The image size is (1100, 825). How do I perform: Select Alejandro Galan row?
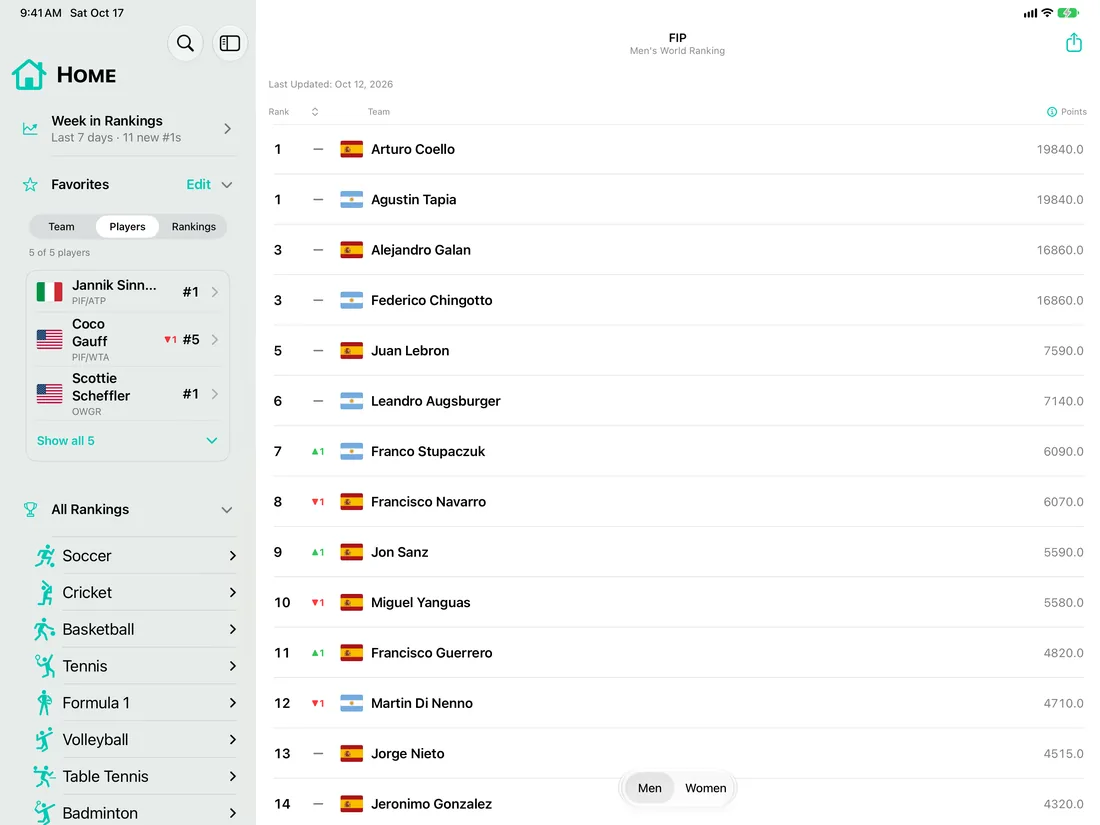pyautogui.click(x=678, y=250)
